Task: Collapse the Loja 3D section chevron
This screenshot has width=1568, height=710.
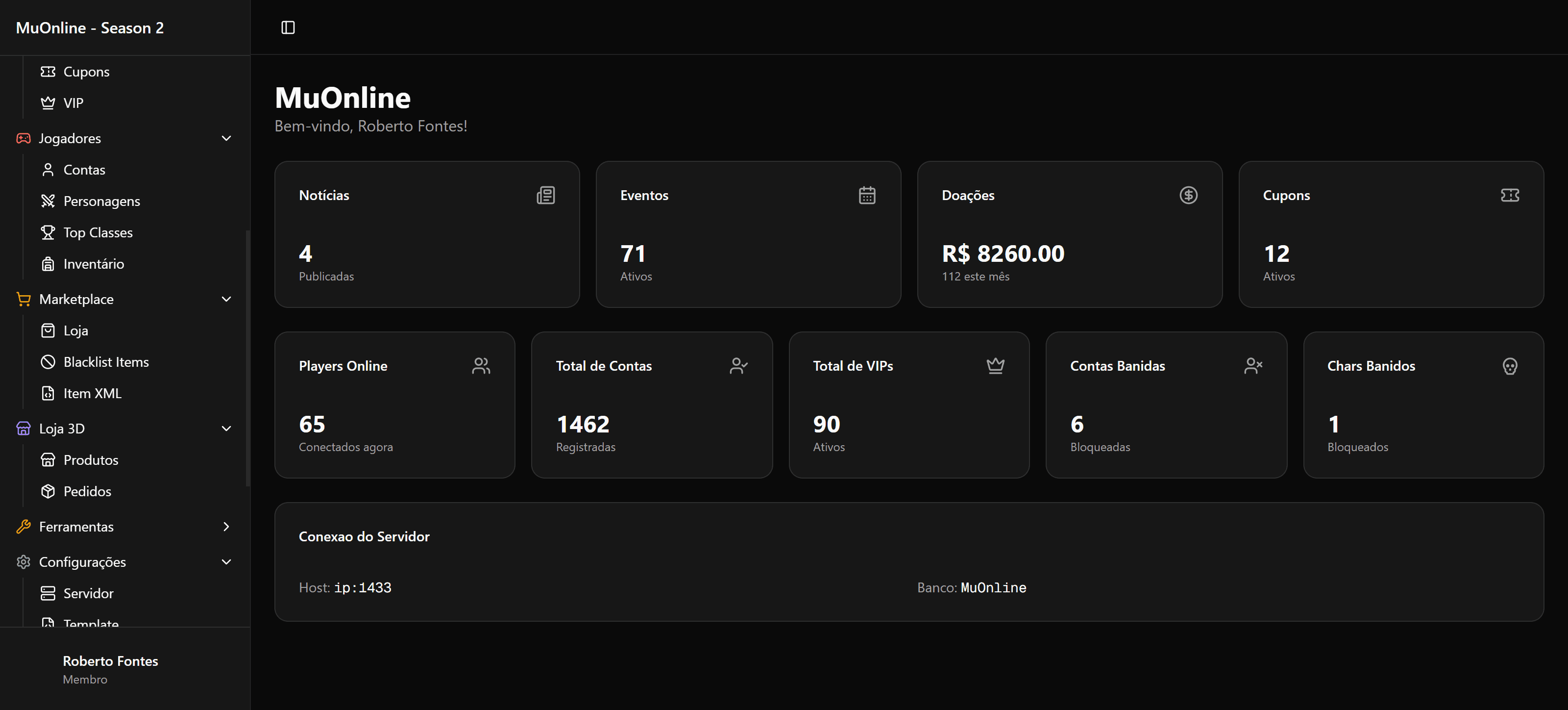Action: tap(226, 429)
